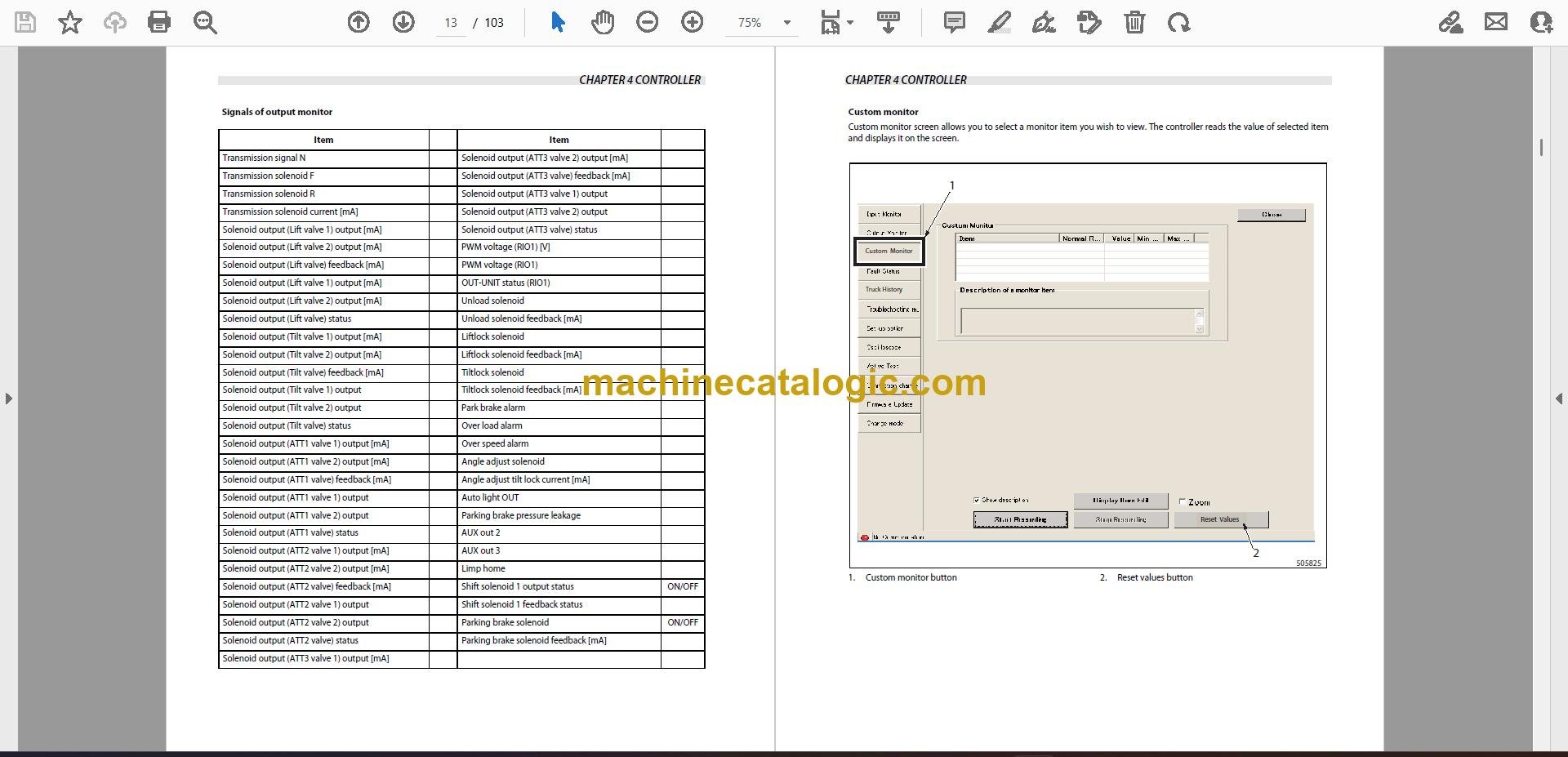Image resolution: width=1568 pixels, height=757 pixels.
Task: Click the vertical scrollbar thumb
Action: [1541, 147]
